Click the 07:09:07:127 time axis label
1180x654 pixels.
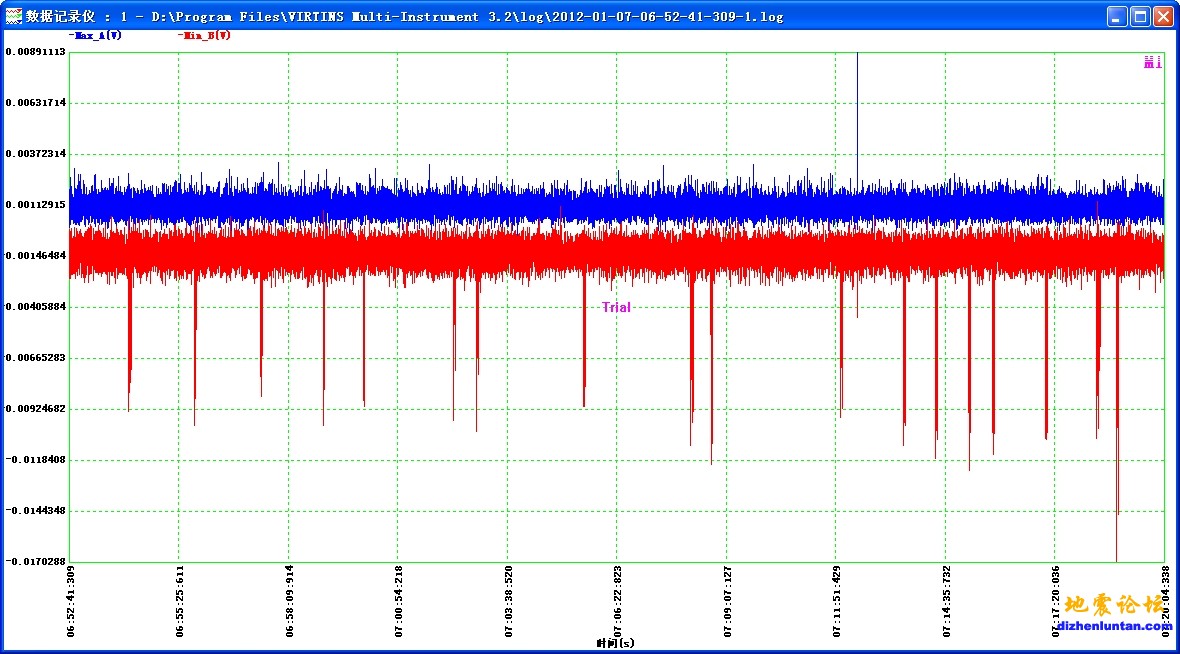point(728,601)
